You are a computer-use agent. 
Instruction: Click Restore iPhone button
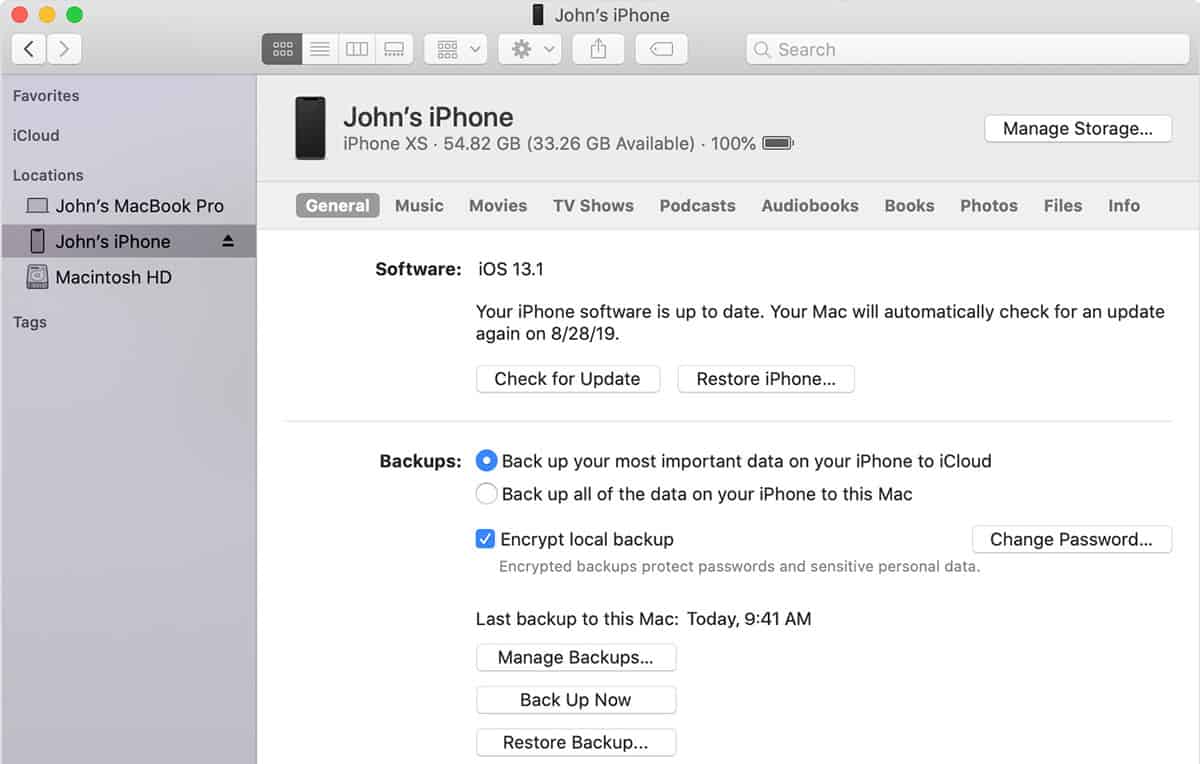(766, 379)
